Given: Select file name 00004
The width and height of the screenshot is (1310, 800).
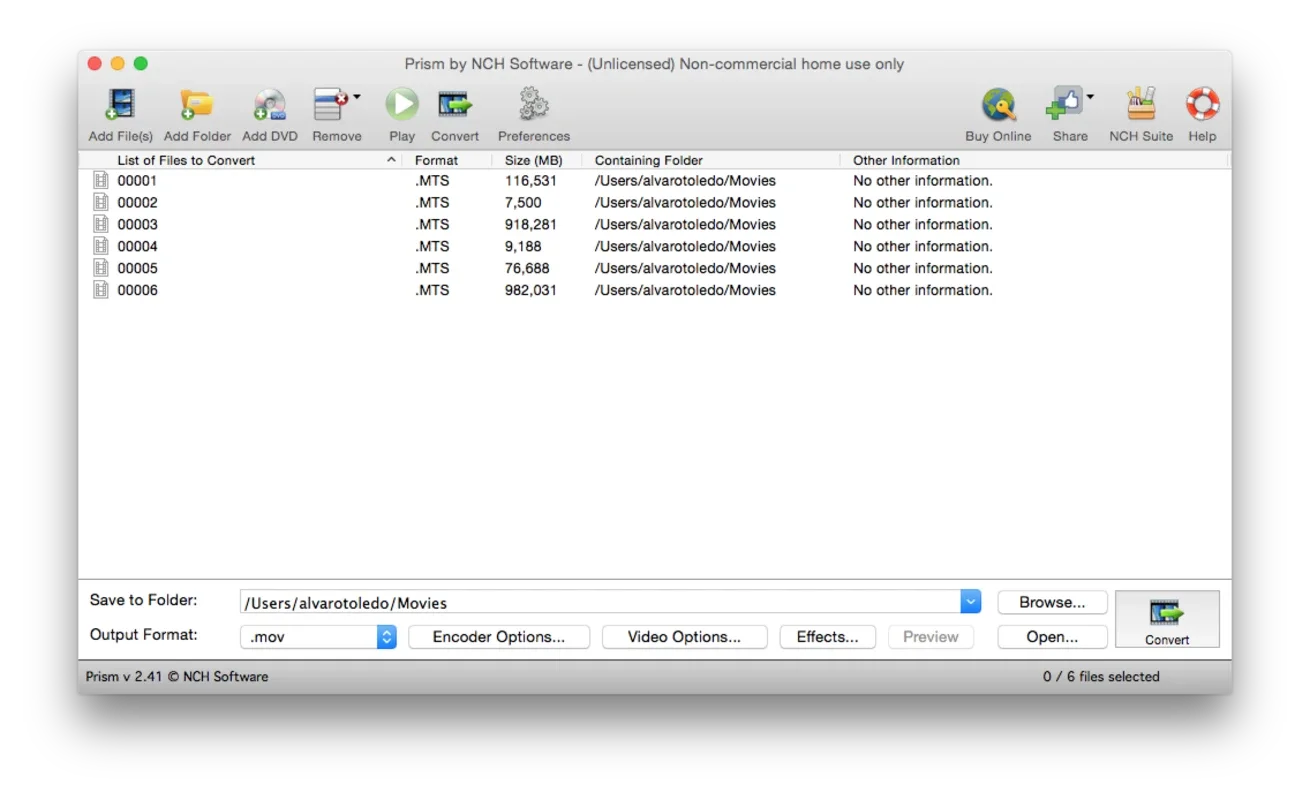Looking at the screenshot, I should [x=137, y=247].
